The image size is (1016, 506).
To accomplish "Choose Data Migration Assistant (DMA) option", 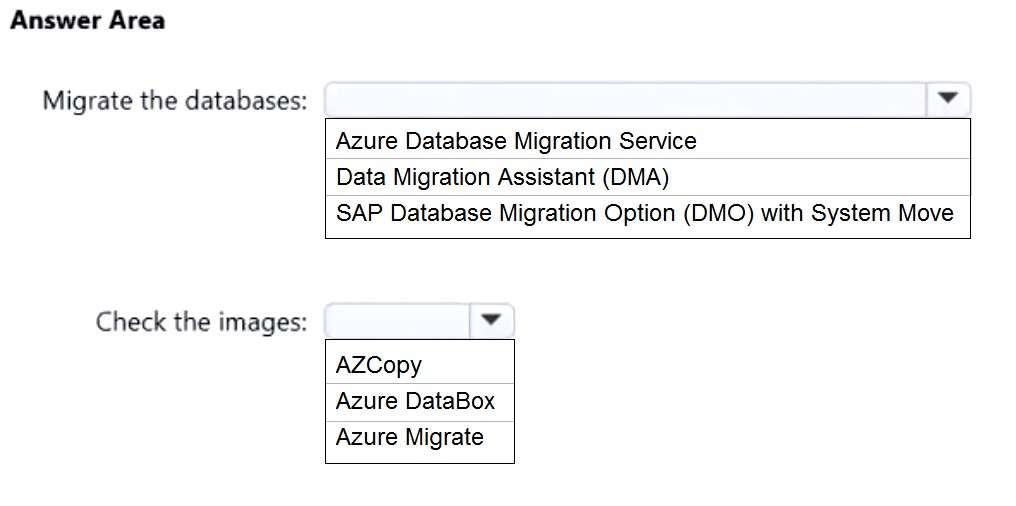I will pos(502,177).
